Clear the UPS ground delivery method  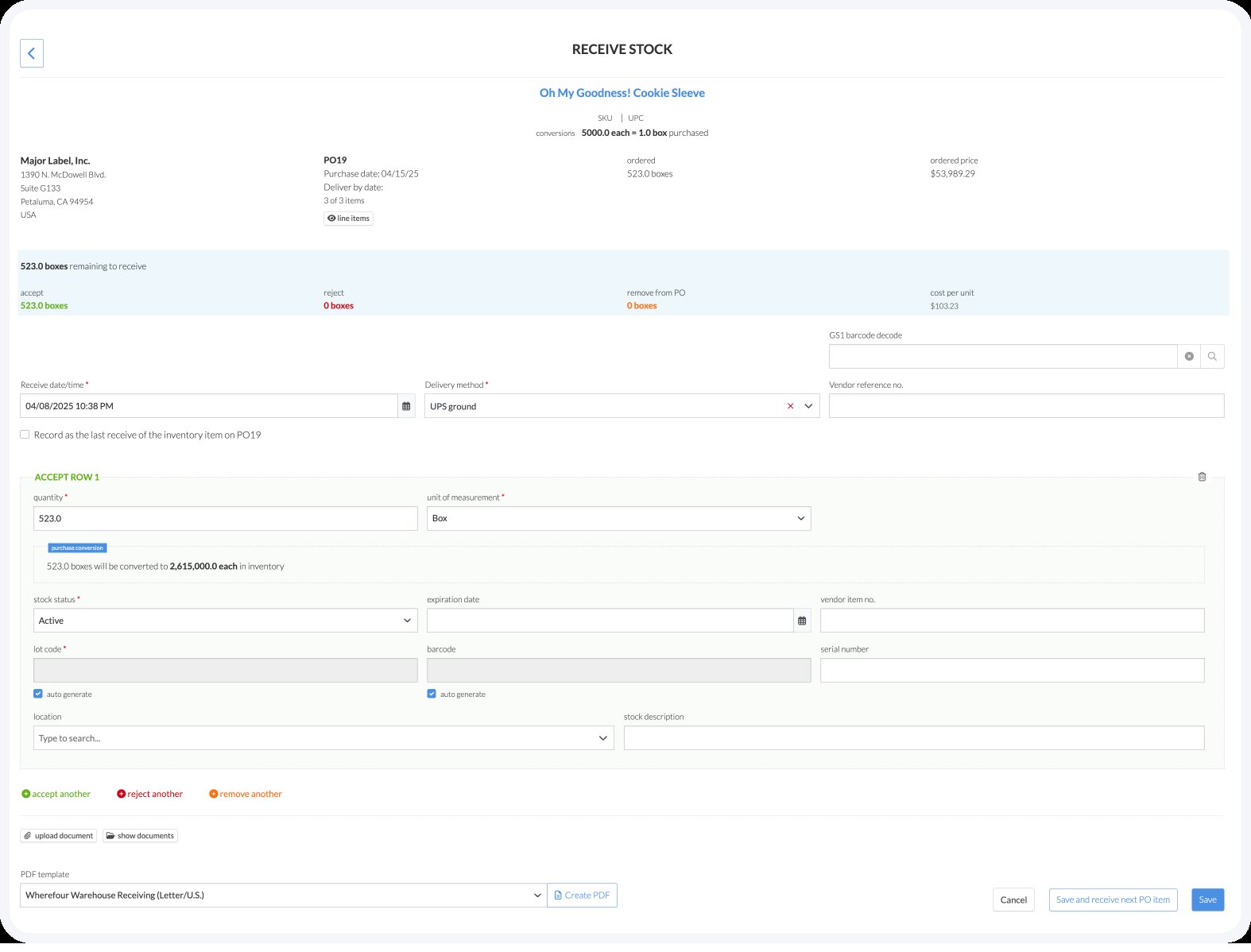coord(790,406)
